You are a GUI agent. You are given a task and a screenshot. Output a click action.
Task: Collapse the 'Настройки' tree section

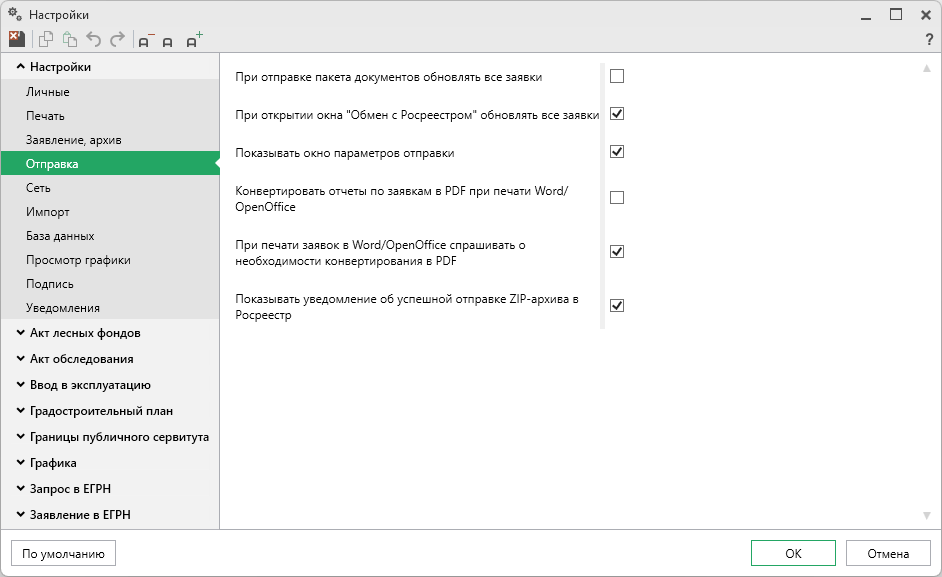(x=21, y=67)
